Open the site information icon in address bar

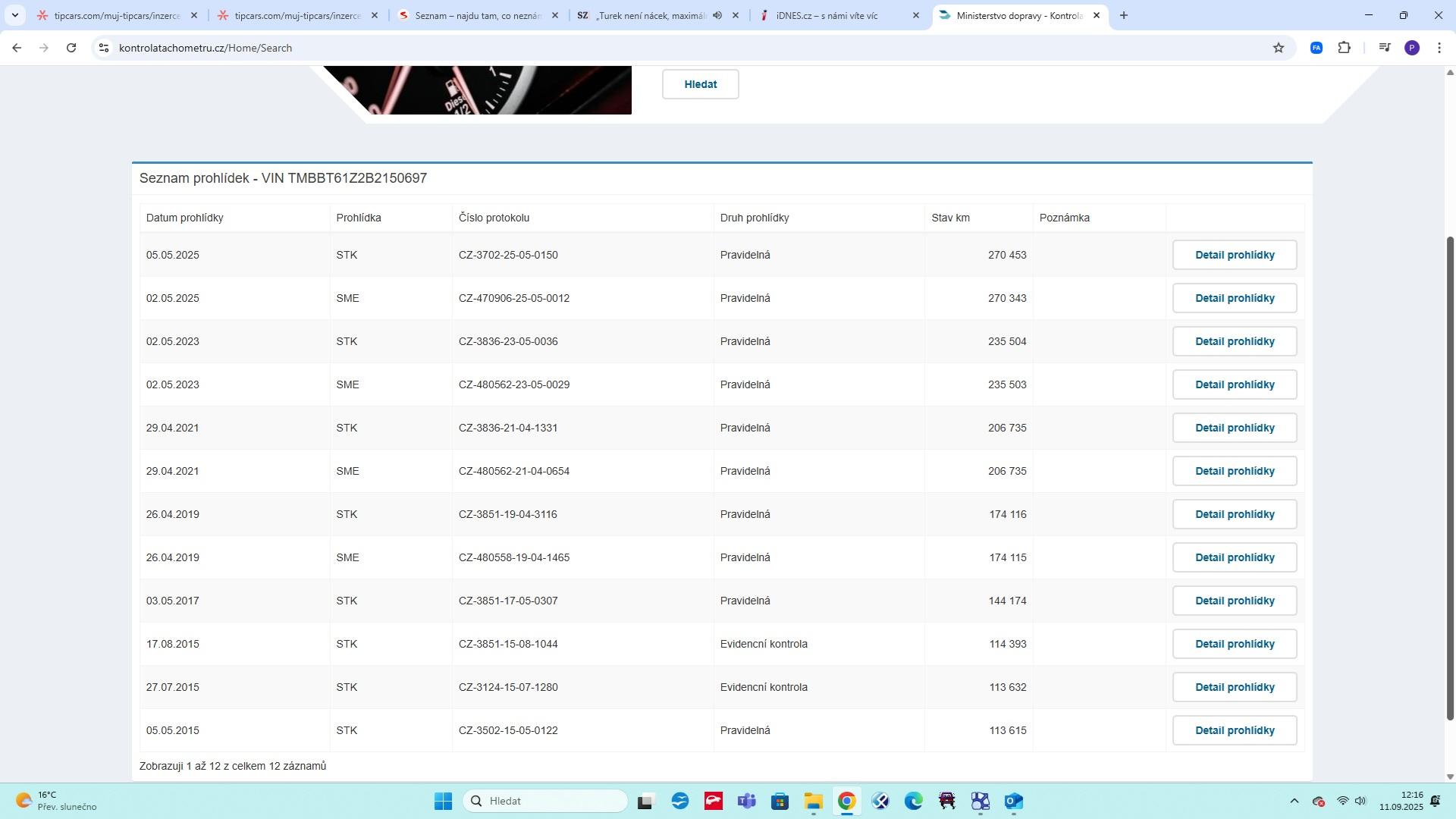tap(104, 48)
